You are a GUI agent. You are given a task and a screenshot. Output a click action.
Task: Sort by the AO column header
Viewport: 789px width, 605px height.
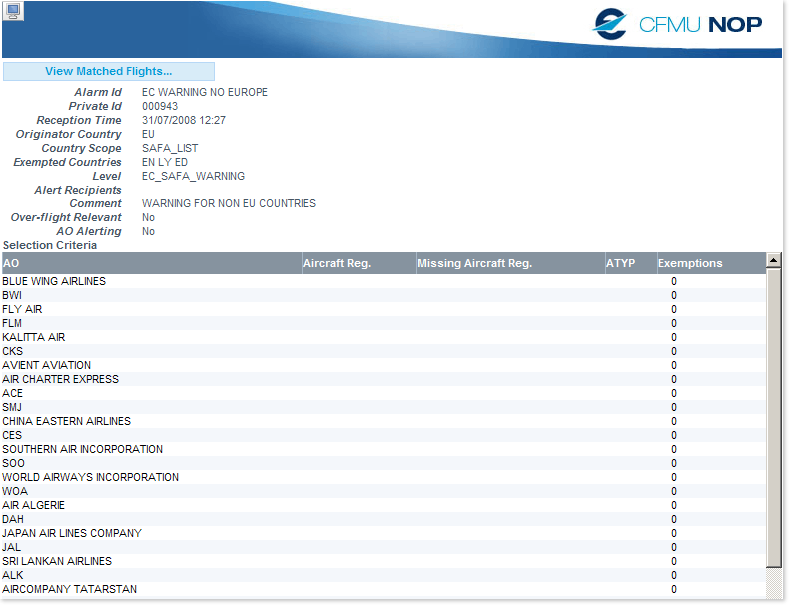150,263
